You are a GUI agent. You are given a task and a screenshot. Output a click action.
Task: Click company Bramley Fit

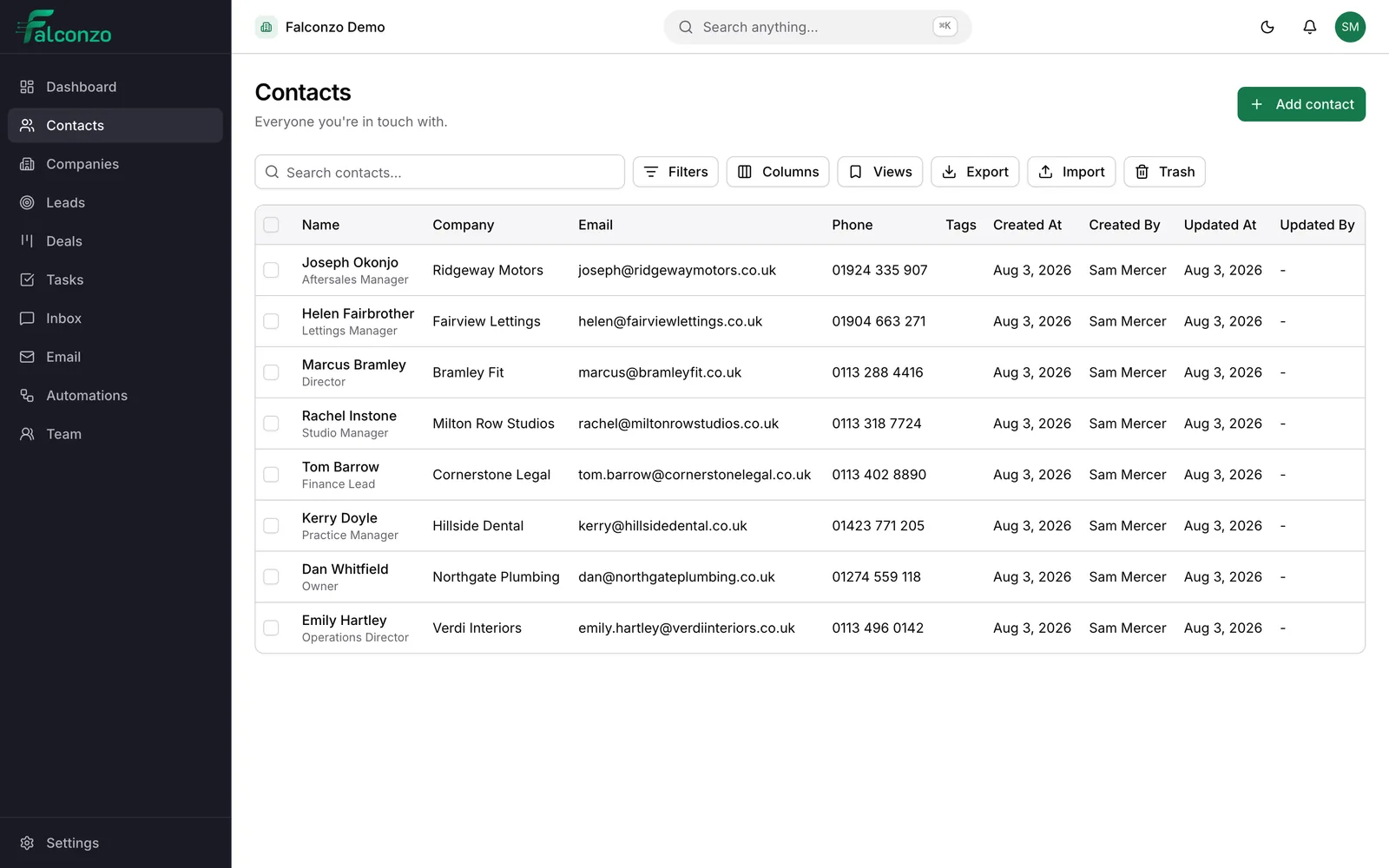point(468,372)
